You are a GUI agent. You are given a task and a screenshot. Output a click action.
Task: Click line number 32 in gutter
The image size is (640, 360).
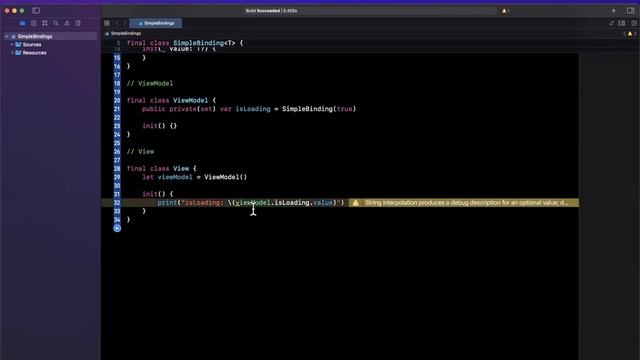click(117, 203)
